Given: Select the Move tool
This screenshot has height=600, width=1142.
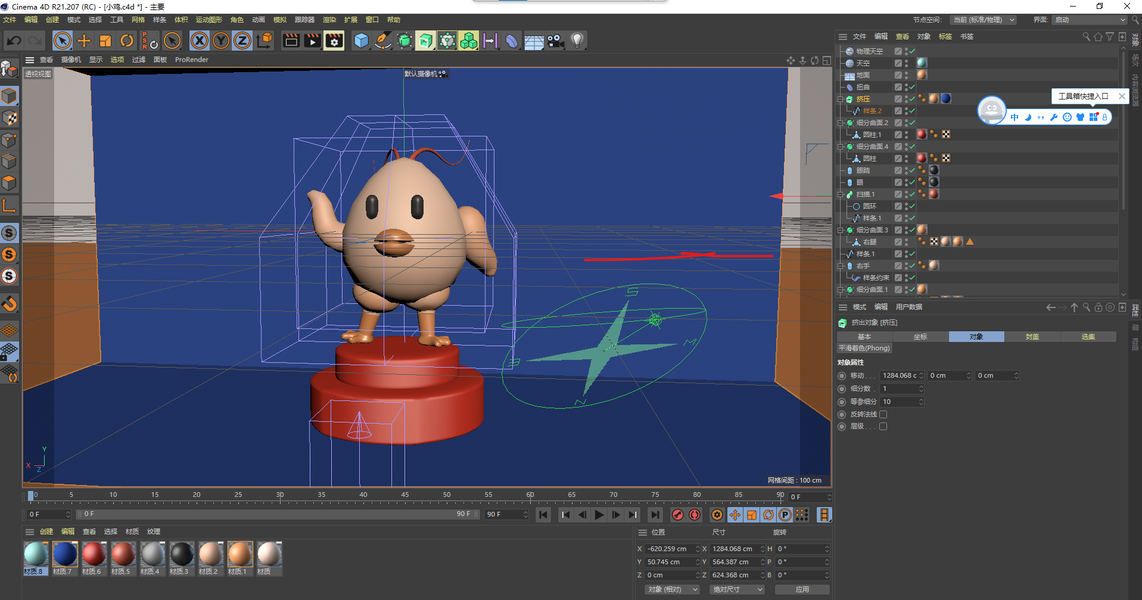Looking at the screenshot, I should (x=84, y=41).
